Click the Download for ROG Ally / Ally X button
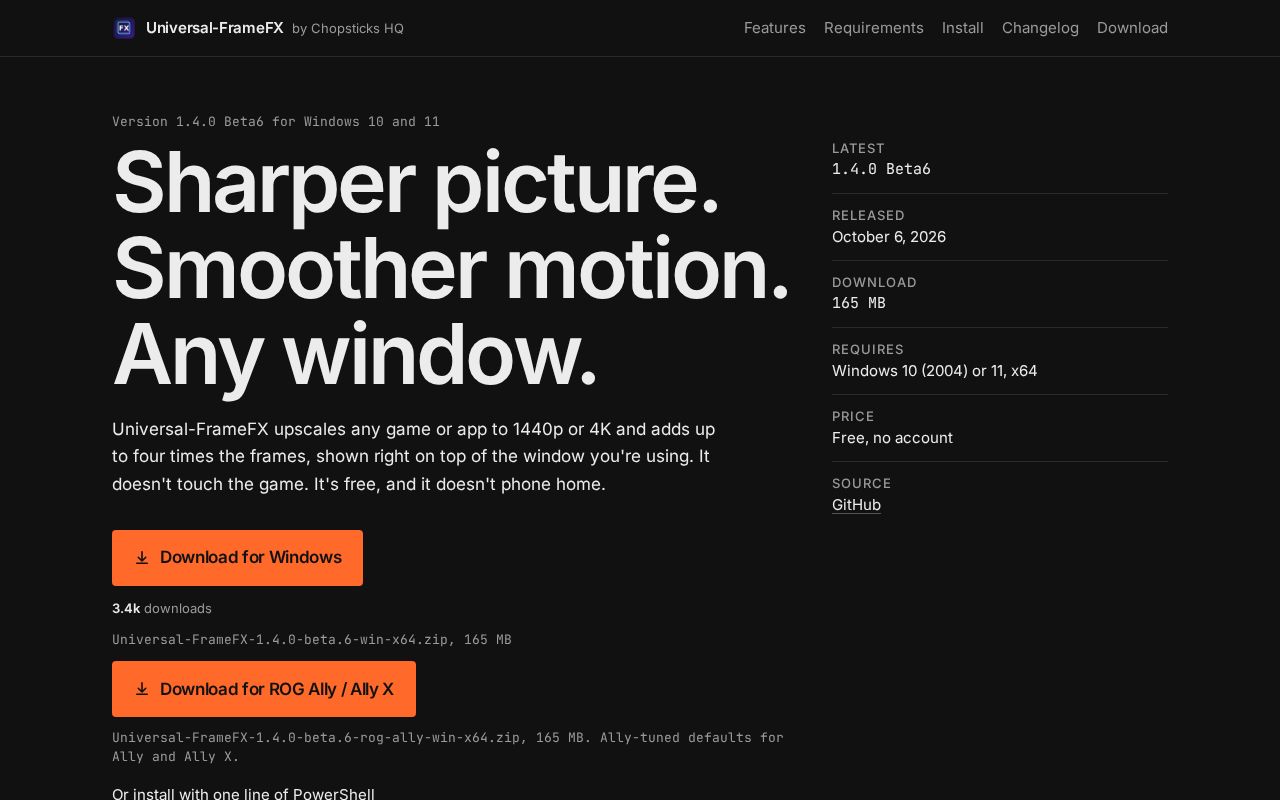Viewport: 1280px width, 800px height. click(264, 689)
